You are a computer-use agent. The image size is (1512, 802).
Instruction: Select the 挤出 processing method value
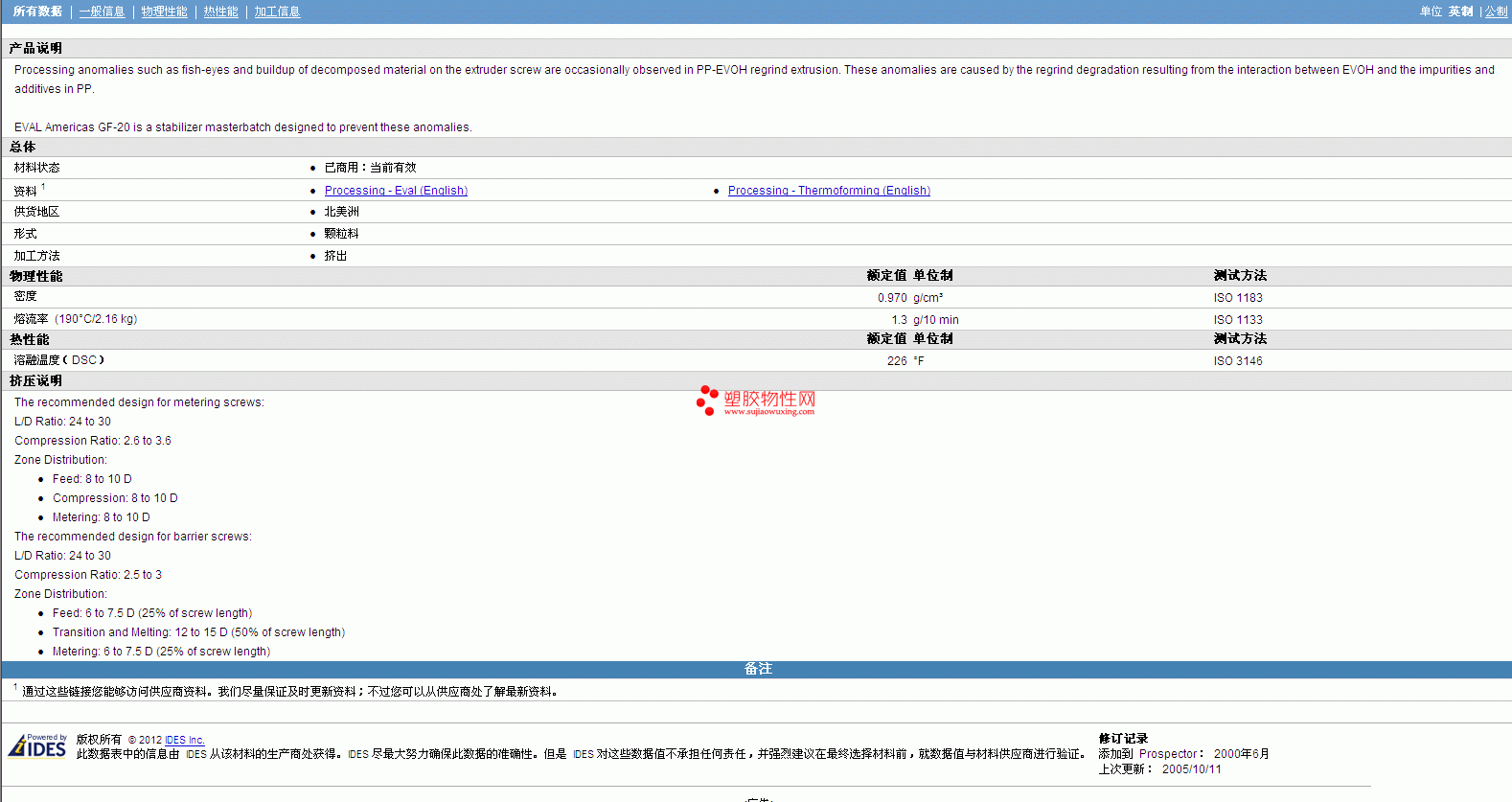pyautogui.click(x=335, y=256)
